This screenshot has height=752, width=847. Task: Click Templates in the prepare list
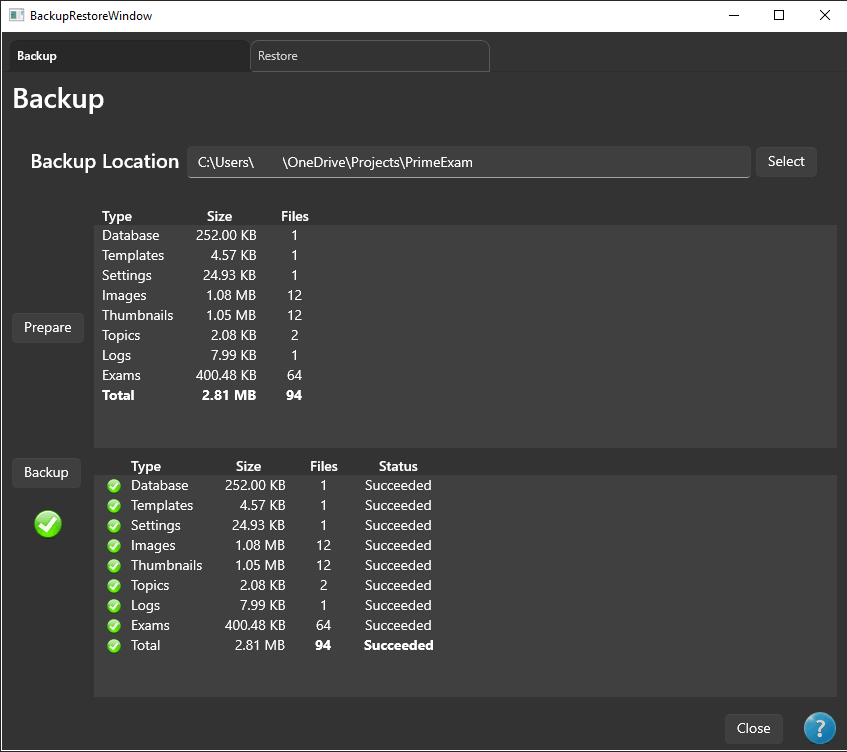coord(133,256)
